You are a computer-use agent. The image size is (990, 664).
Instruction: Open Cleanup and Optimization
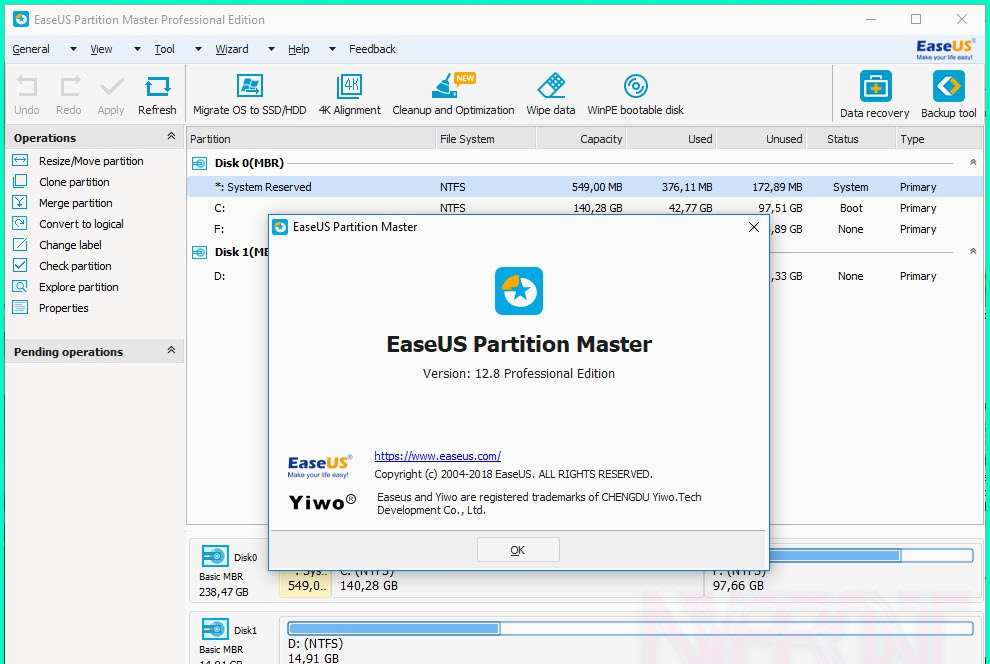pos(453,95)
